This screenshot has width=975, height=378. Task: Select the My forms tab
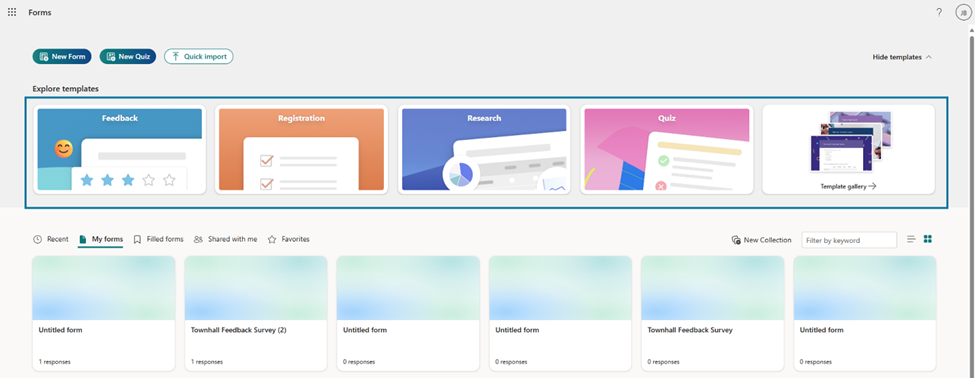[101, 239]
